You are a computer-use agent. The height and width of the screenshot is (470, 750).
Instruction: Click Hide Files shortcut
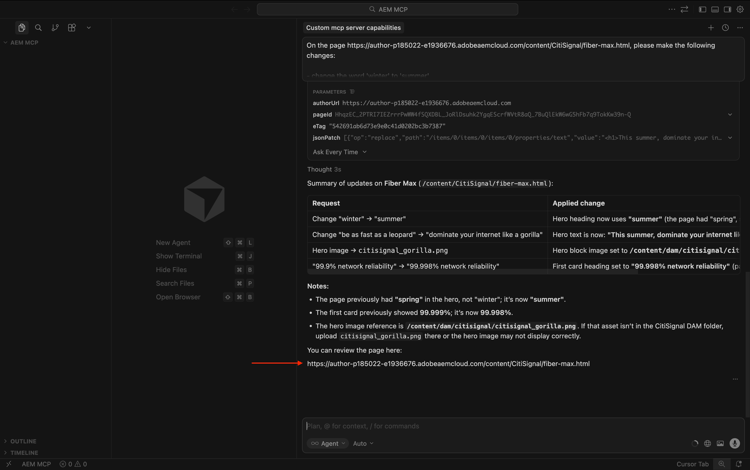pos(204,270)
